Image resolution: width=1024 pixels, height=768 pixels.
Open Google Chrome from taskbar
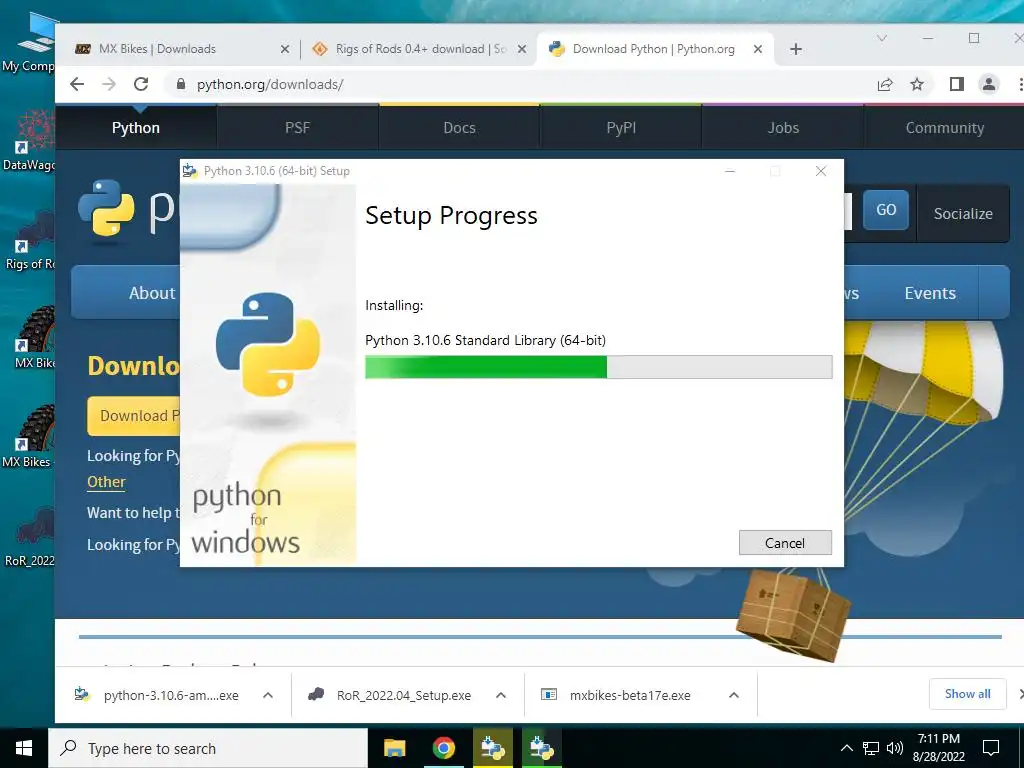[x=443, y=748]
